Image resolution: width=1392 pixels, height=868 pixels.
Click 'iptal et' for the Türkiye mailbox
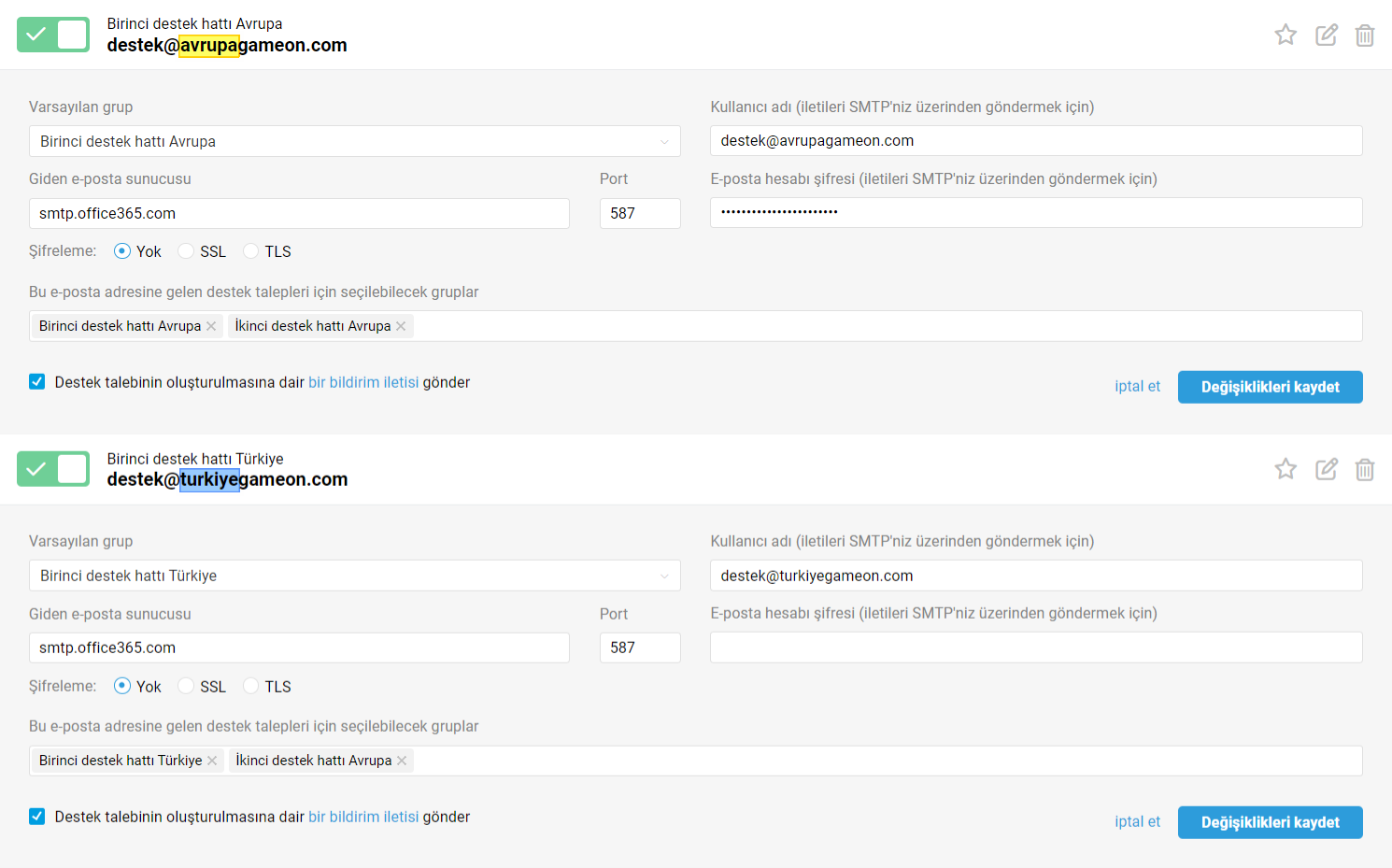[1137, 821]
